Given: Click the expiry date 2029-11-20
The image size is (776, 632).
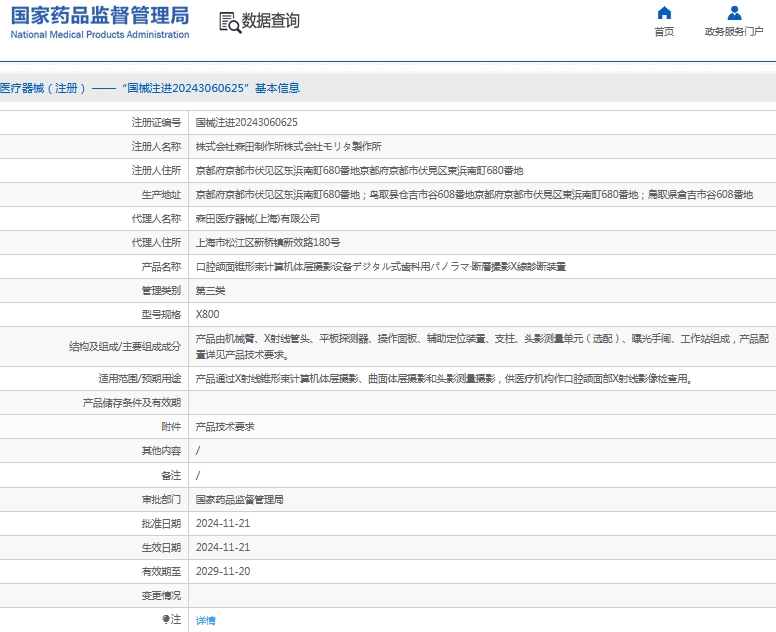Looking at the screenshot, I should (223, 572).
